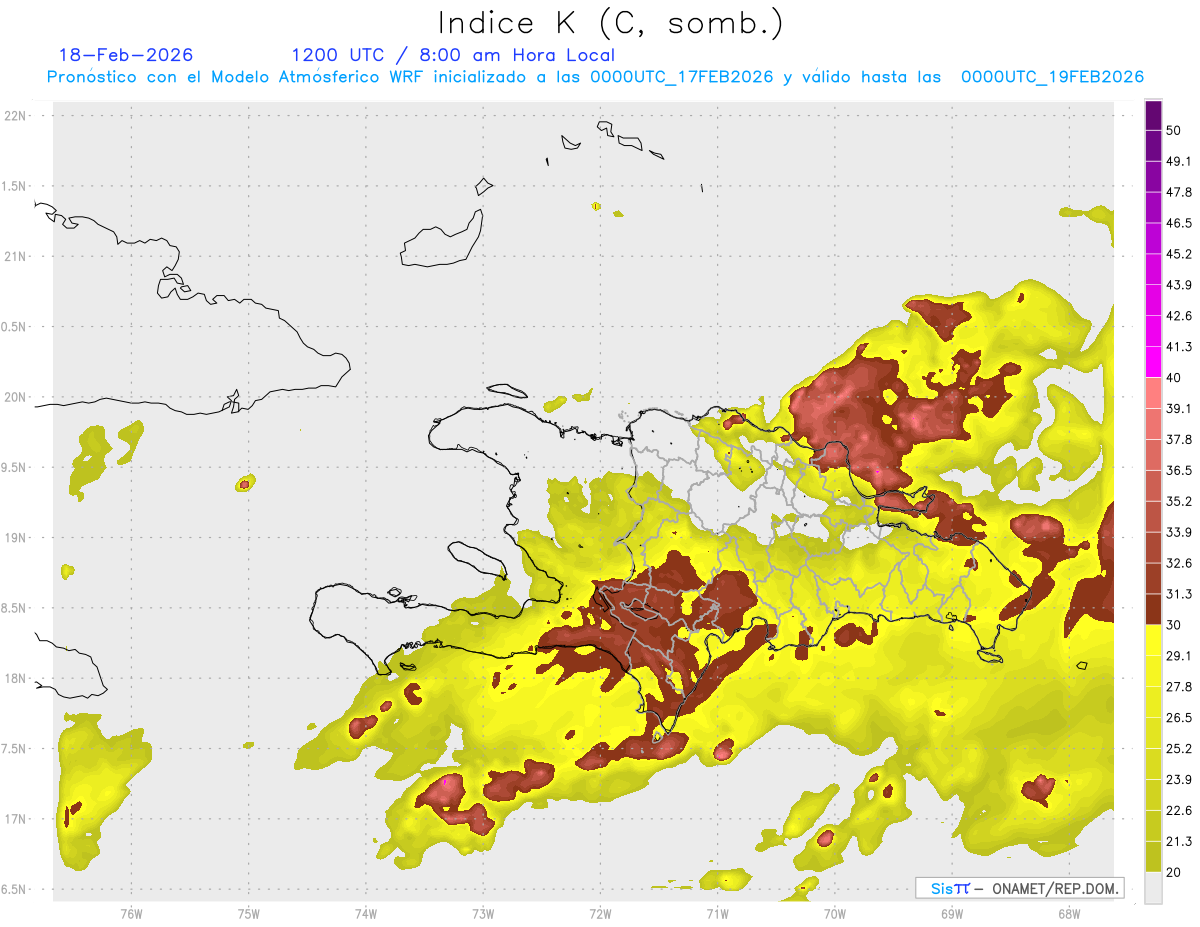This screenshot has height=927, width=1200.
Task: Select the "69W" longitude label
Action: [952, 914]
